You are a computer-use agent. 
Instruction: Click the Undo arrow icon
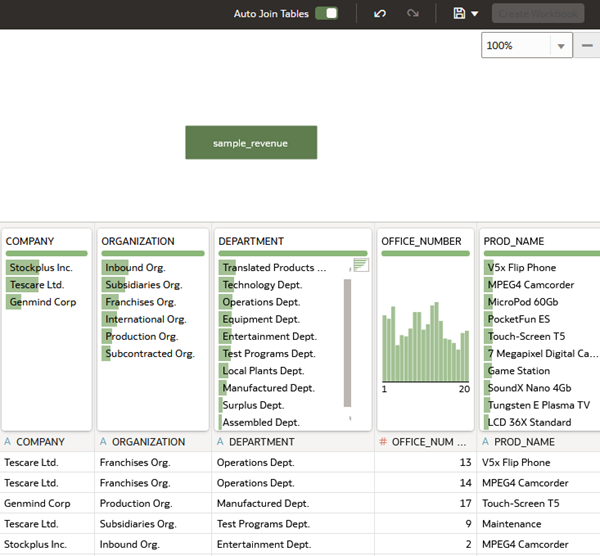[380, 14]
